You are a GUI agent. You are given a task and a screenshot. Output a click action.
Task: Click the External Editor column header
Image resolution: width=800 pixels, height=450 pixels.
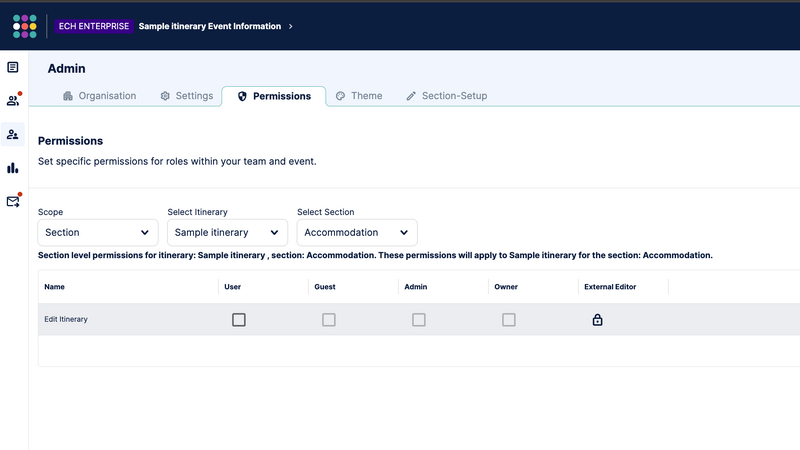pos(610,287)
